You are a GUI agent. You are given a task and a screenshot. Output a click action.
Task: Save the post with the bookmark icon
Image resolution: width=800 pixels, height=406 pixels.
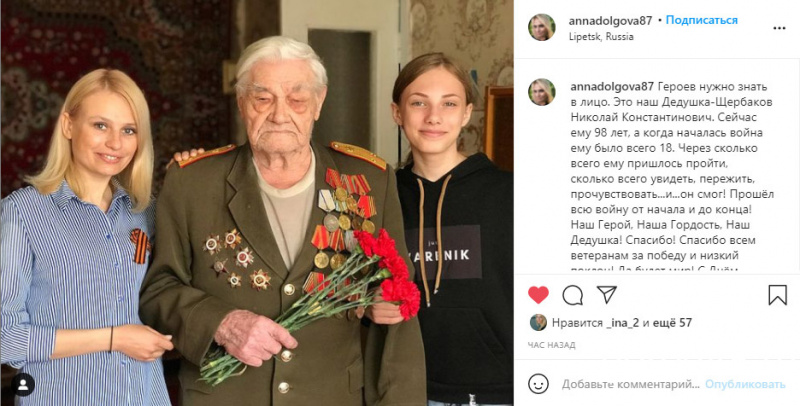(778, 295)
